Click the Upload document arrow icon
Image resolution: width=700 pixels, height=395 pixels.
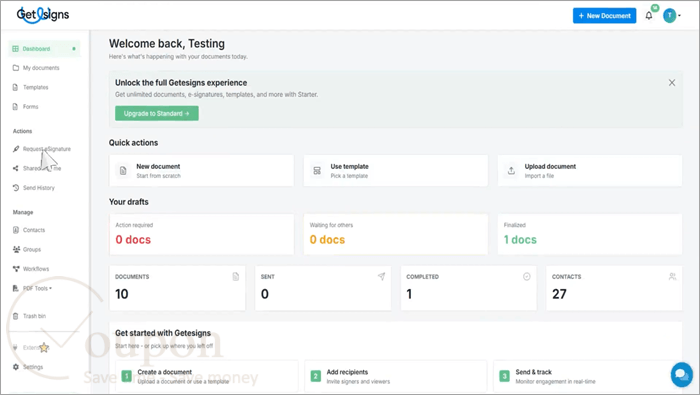point(511,170)
